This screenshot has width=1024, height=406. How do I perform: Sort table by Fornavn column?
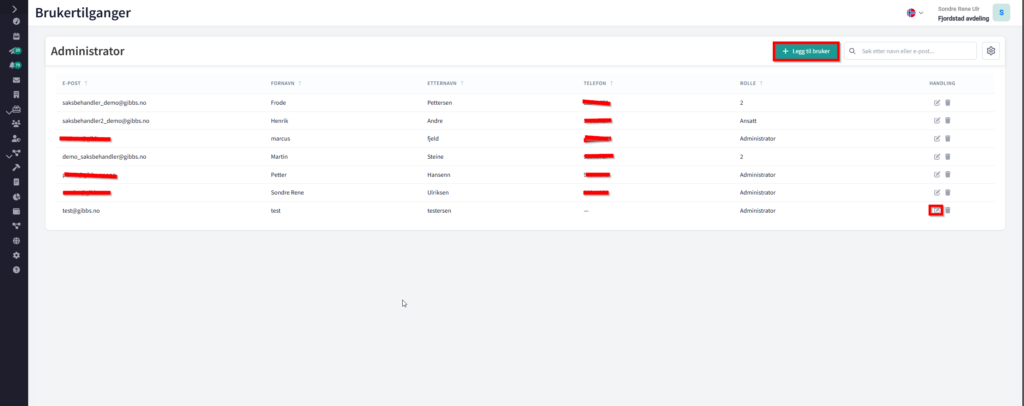(286, 83)
